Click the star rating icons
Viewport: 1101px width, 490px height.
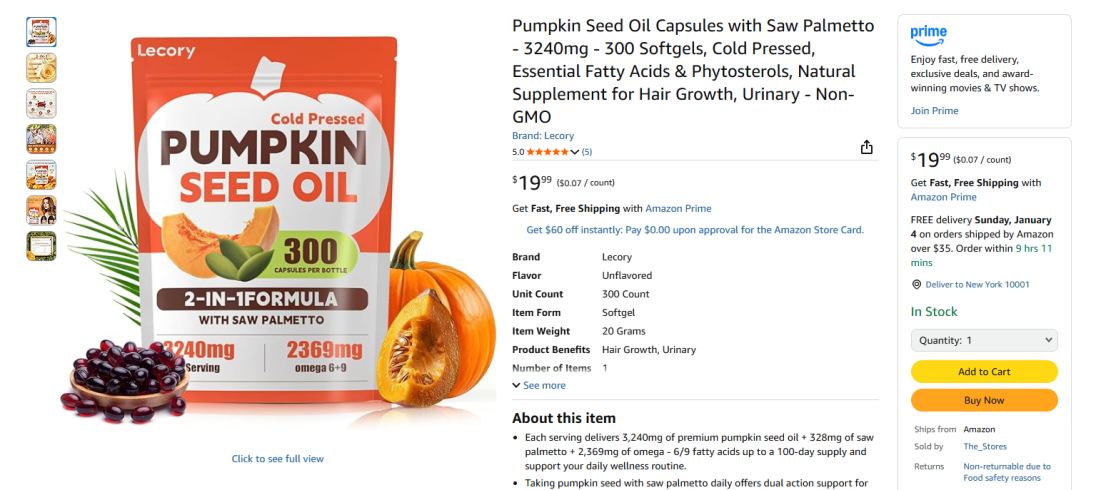[x=547, y=152]
